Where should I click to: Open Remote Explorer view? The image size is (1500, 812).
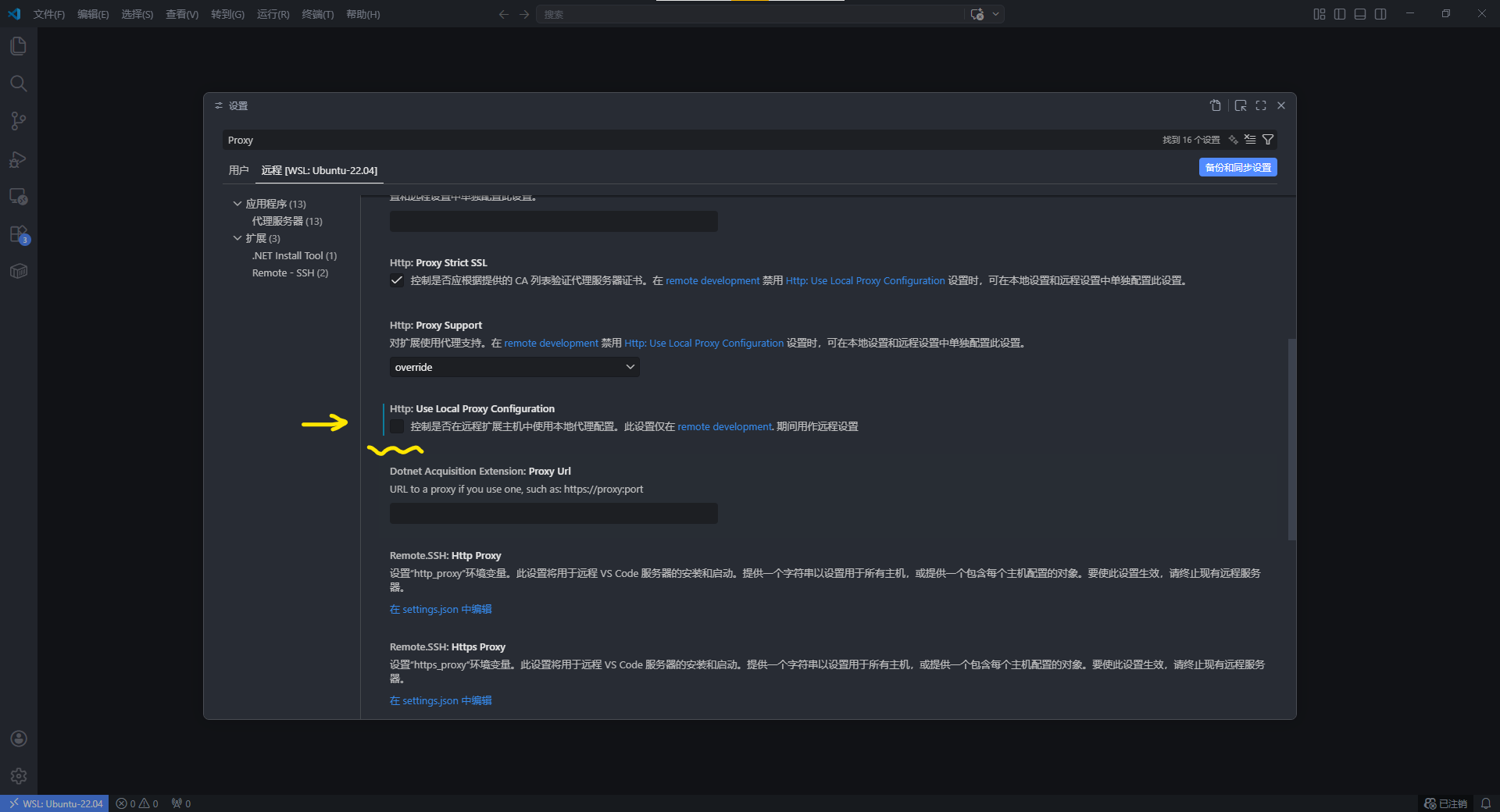coord(19,197)
